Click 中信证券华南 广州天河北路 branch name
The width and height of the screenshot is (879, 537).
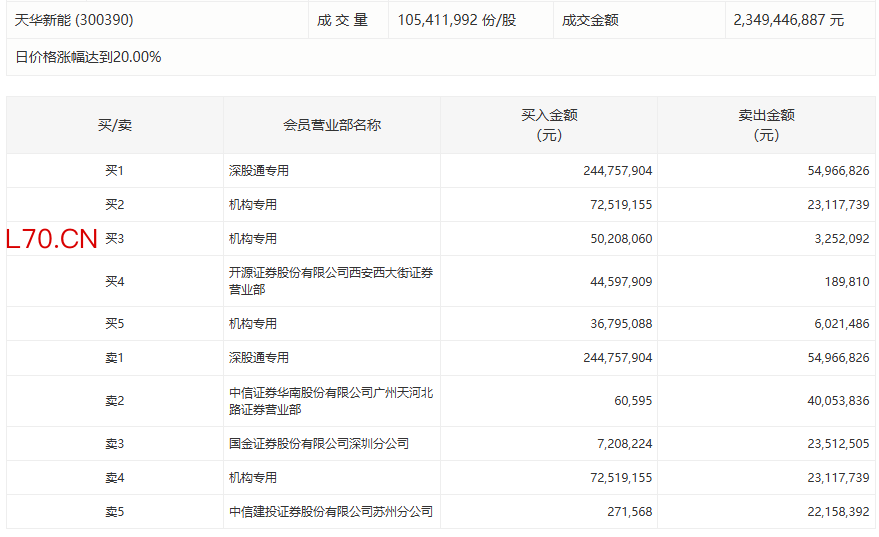[x=330, y=401]
